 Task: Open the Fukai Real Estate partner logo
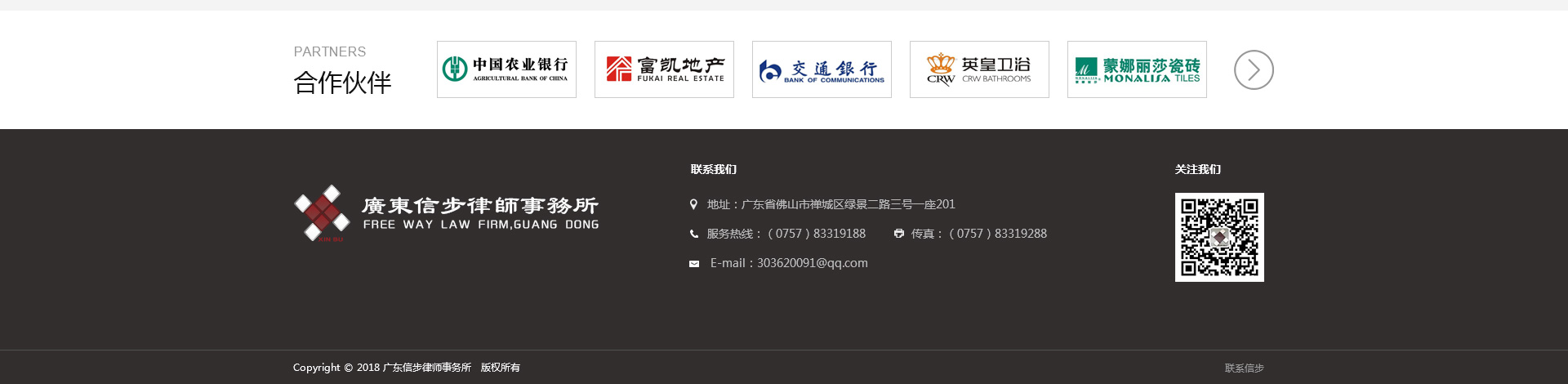tap(664, 69)
